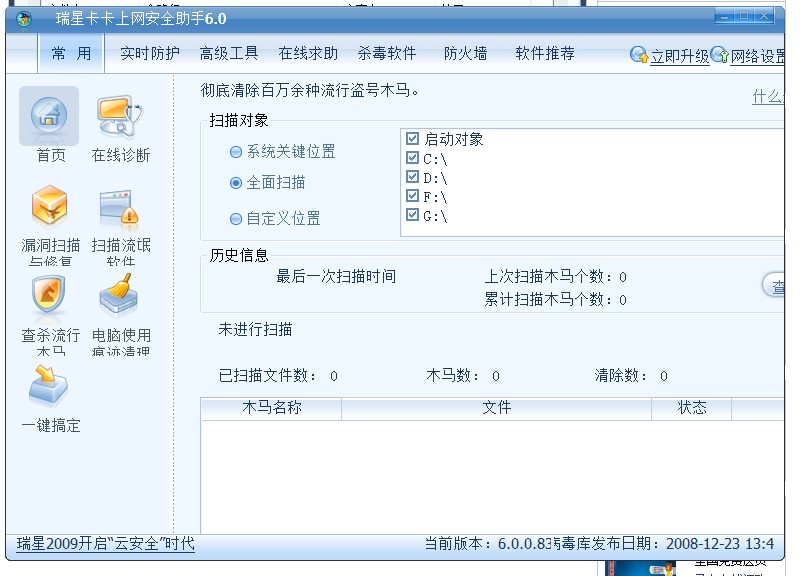Toggle the D:\ drive checkbox
This screenshot has height=576, width=806.
coord(412,176)
